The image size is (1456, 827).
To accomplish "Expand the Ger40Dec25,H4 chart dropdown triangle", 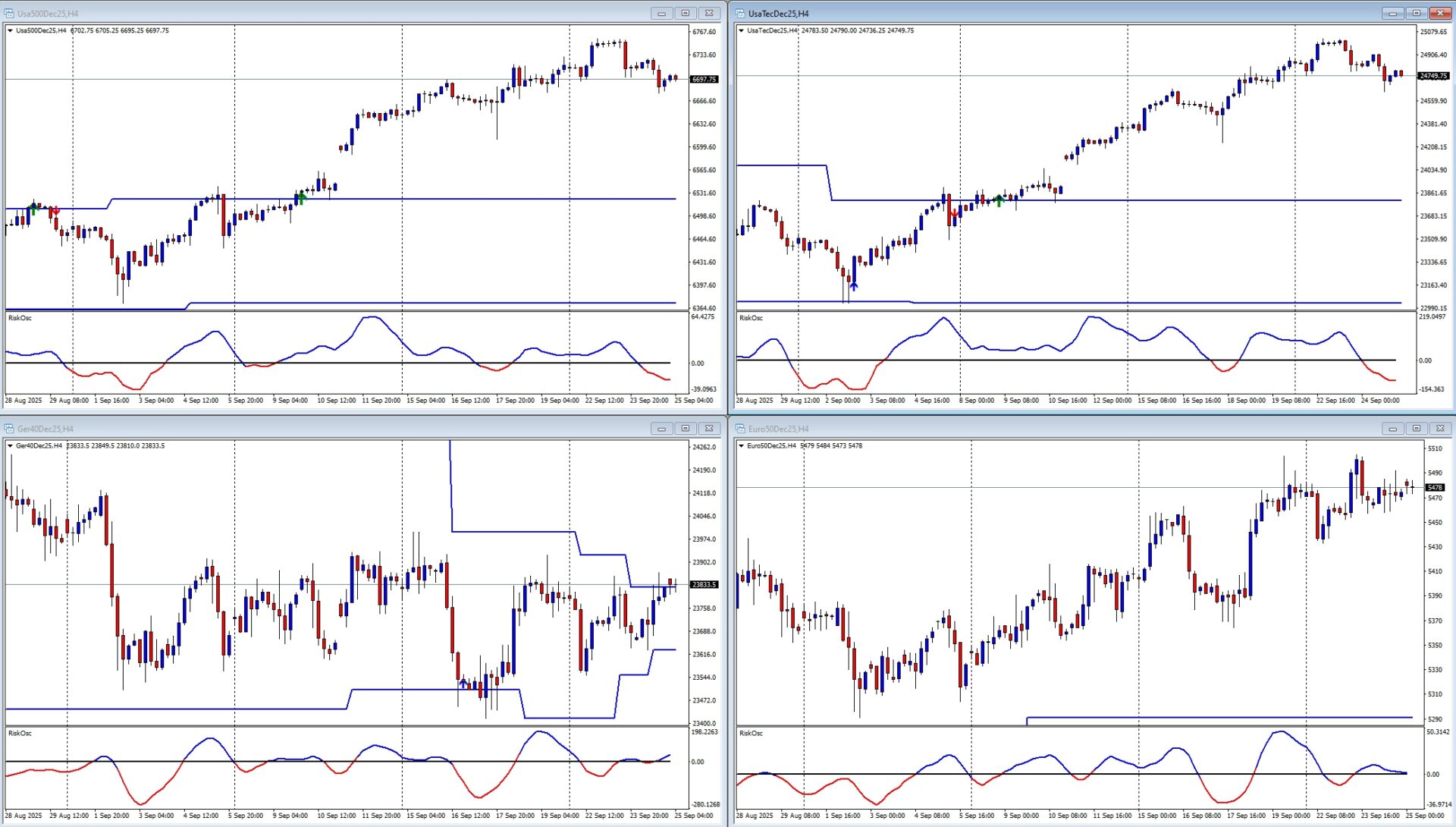I will [x=10, y=446].
